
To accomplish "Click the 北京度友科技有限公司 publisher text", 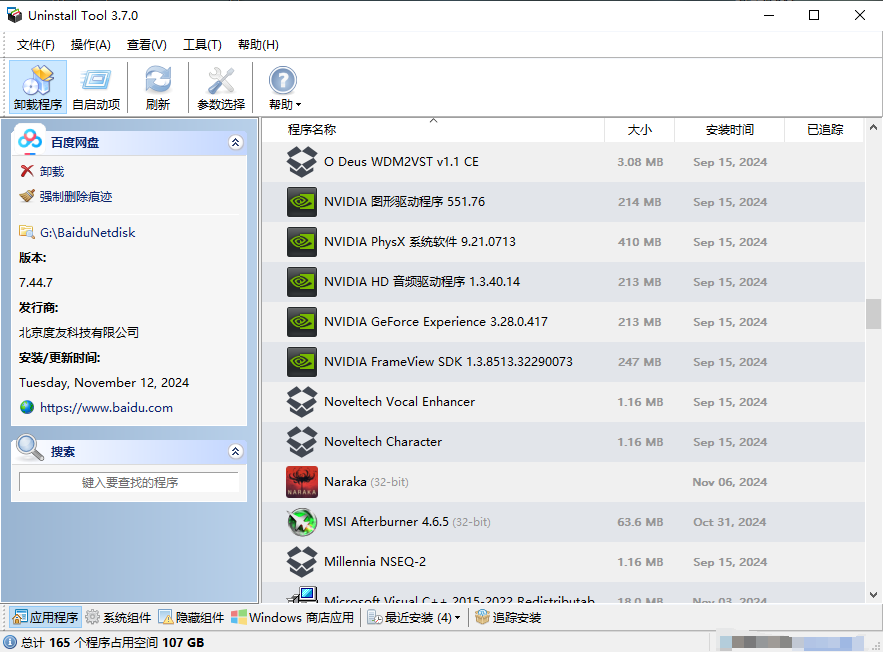I will [x=79, y=332].
